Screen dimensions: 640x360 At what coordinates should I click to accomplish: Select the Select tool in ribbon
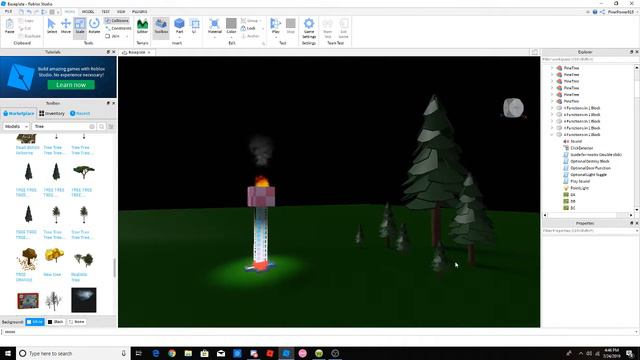pos(51,26)
